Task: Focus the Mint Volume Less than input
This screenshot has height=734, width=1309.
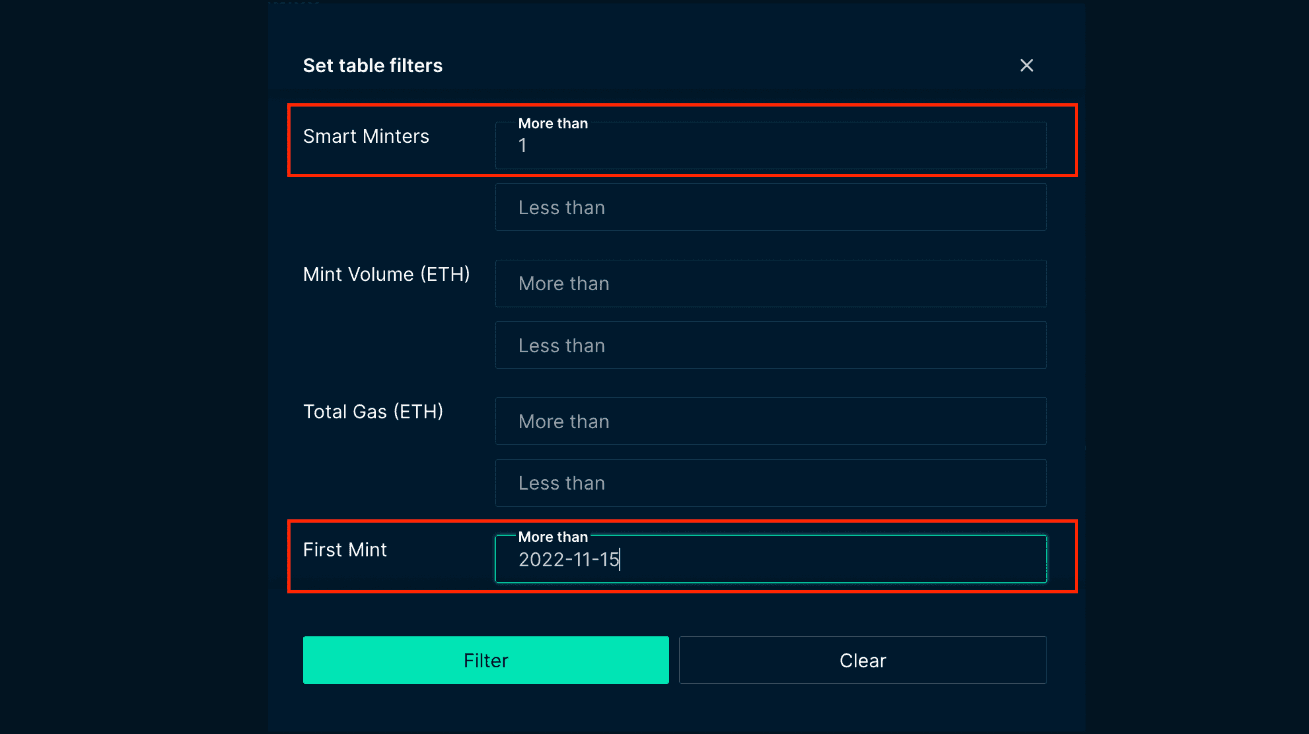Action: 770,345
